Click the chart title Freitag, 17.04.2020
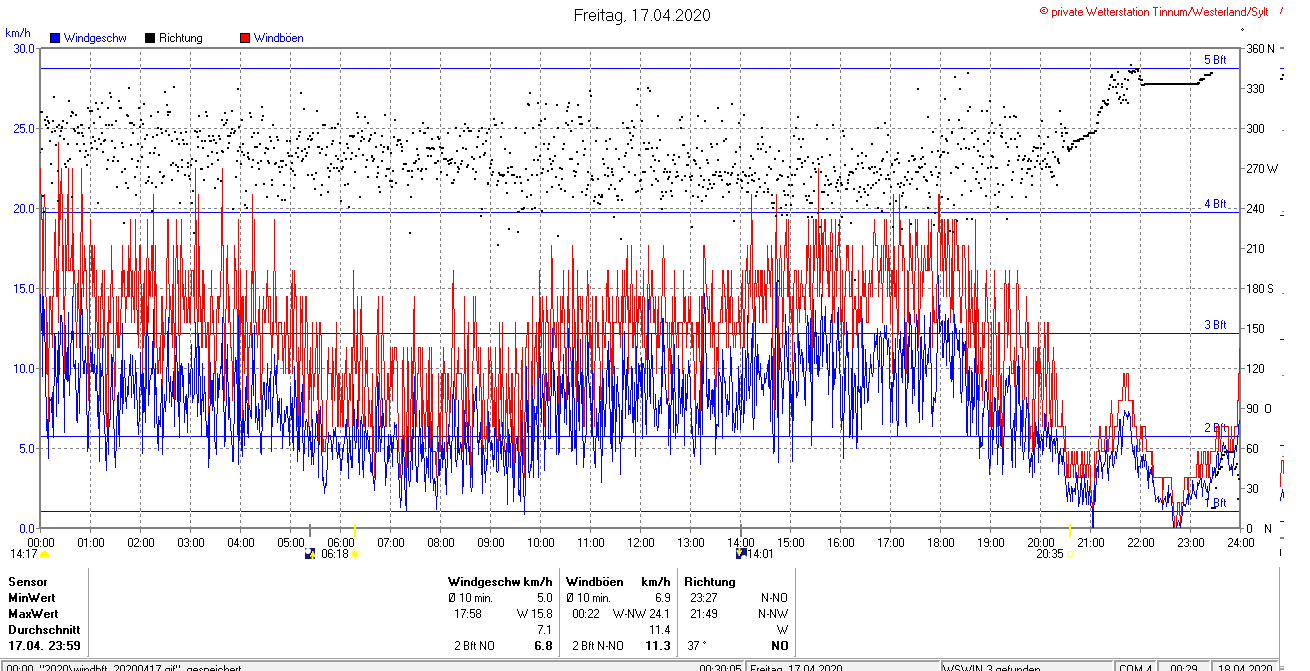The image size is (1310, 671). click(642, 15)
